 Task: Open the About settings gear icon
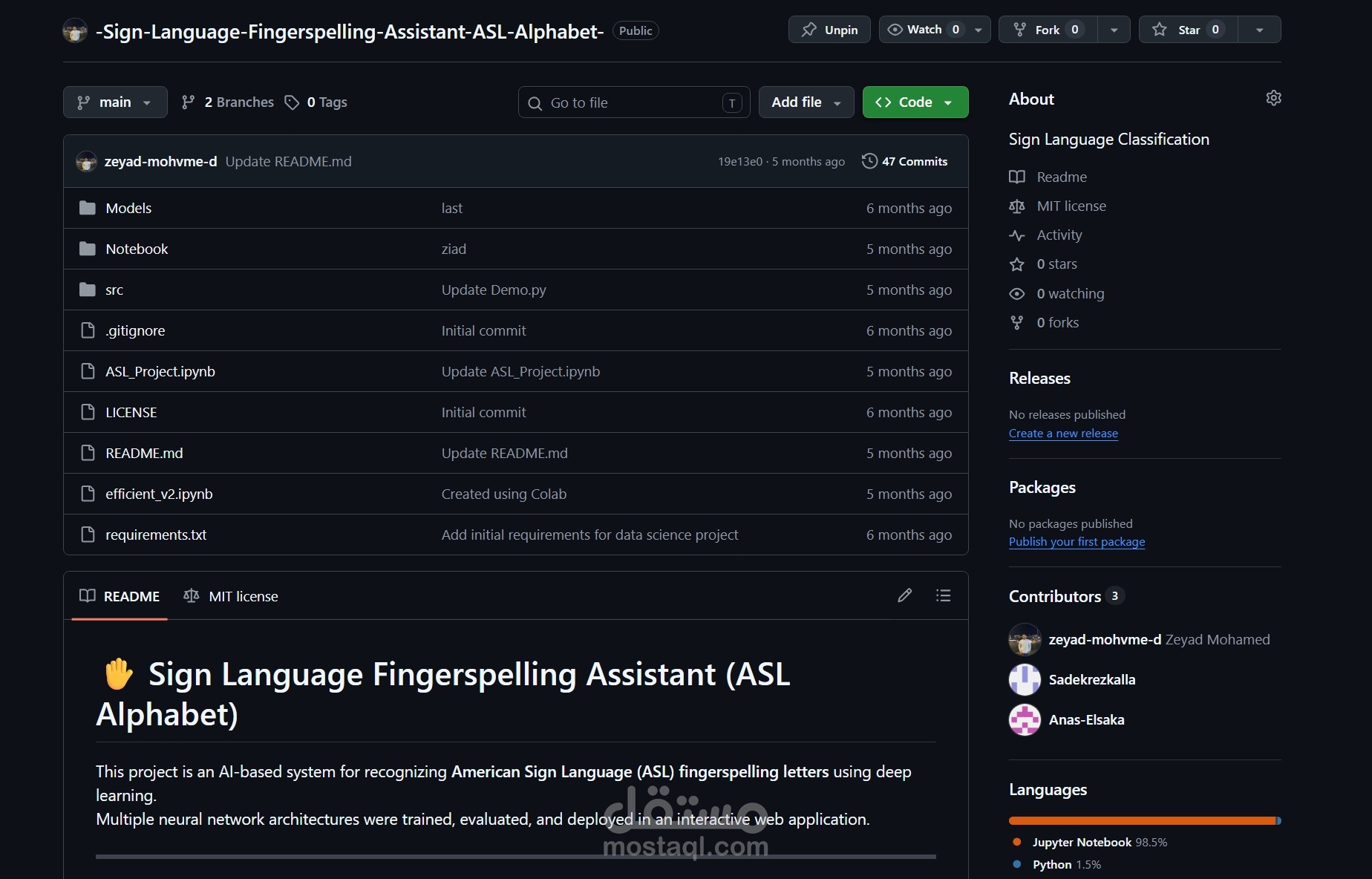[1273, 98]
